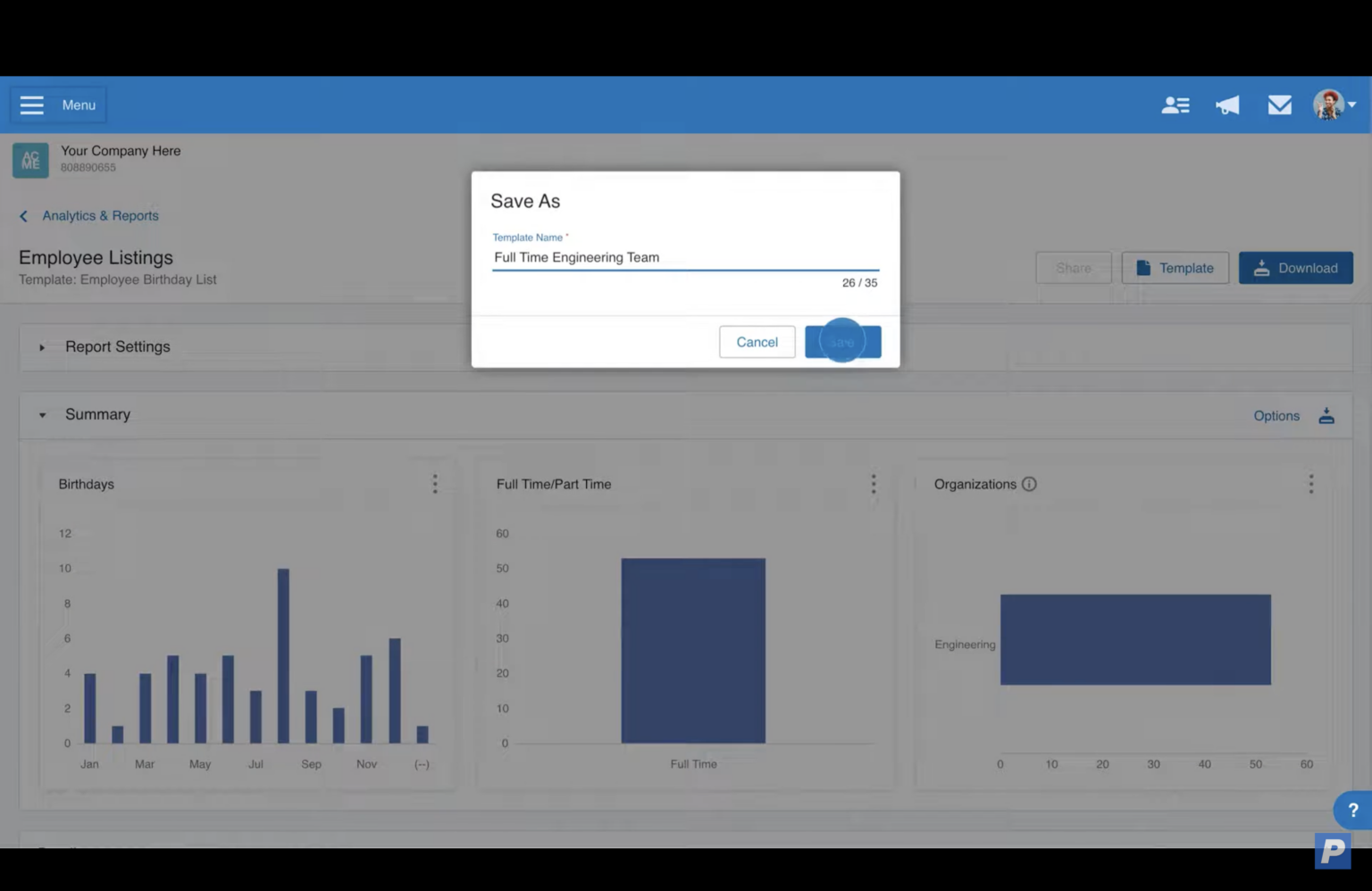Click the hamburger Menu icon
The height and width of the screenshot is (891, 1372).
[x=32, y=105]
